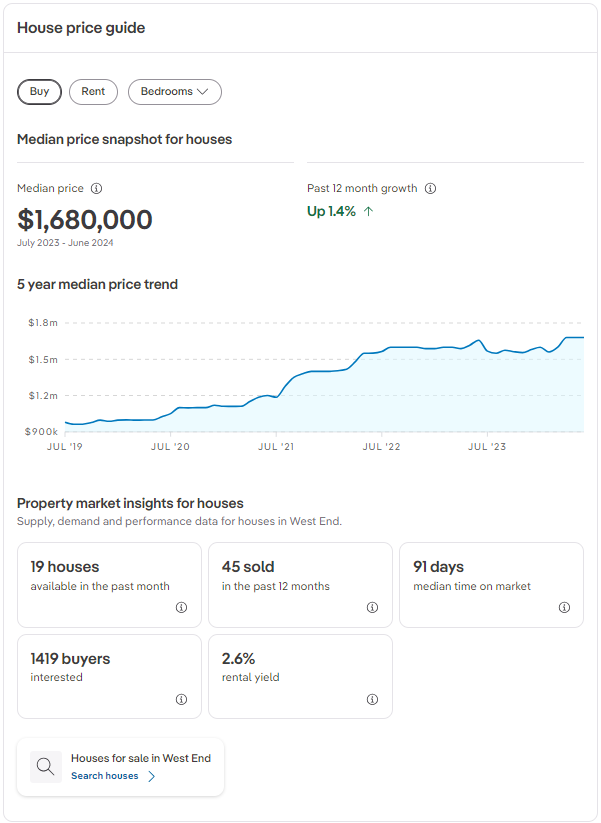Click the 19 houses available card
The image size is (601, 823).
(x=109, y=585)
